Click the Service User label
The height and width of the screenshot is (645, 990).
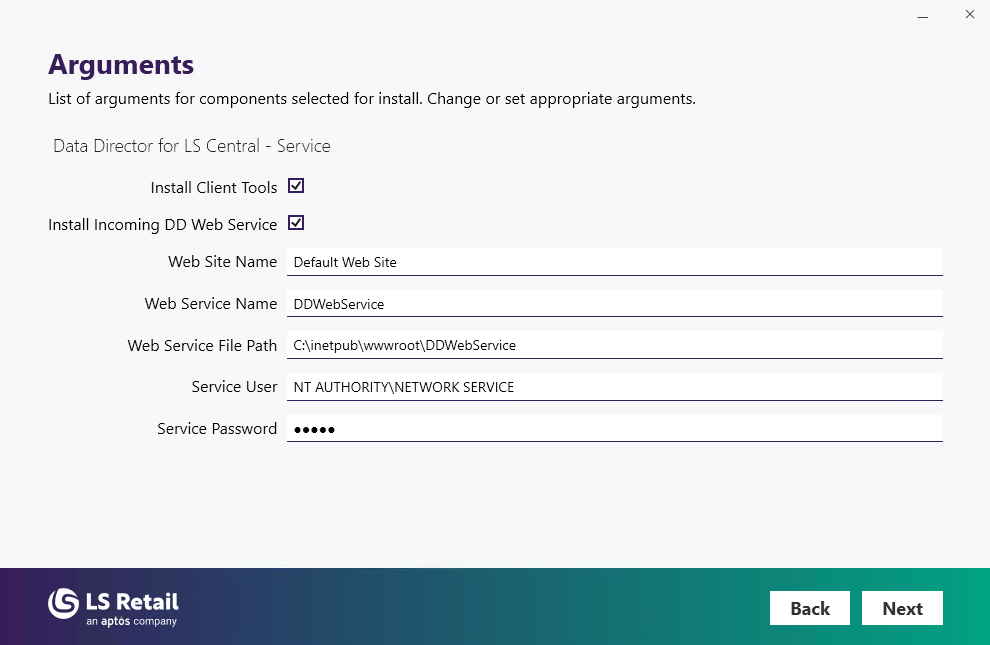pyautogui.click(x=234, y=387)
